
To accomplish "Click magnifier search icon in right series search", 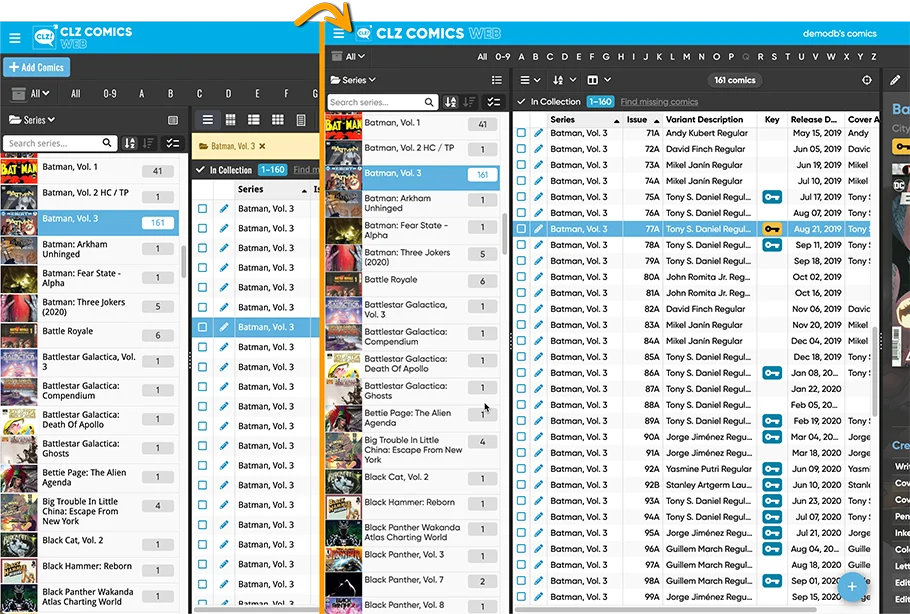I will tap(429, 102).
